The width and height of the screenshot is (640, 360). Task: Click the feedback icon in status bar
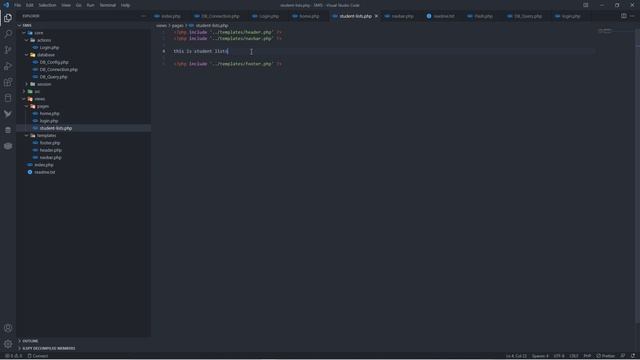pyautogui.click(x=623, y=356)
